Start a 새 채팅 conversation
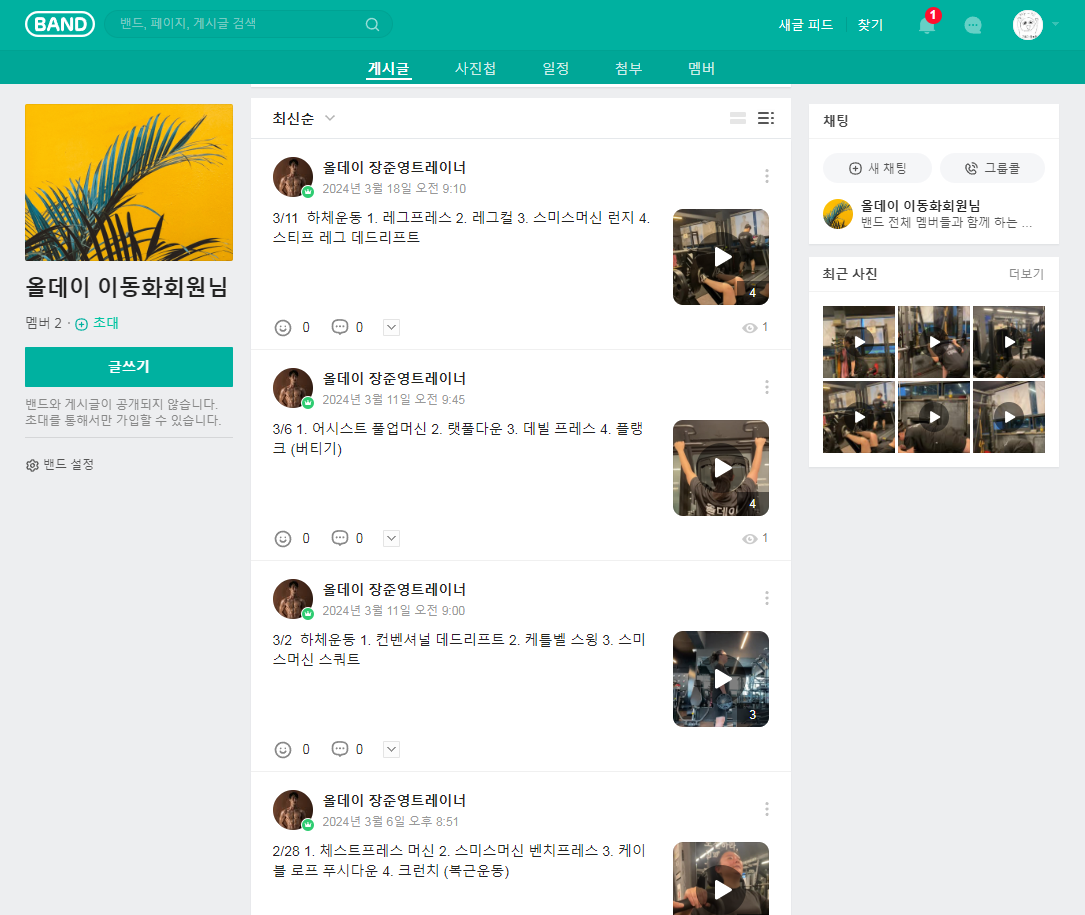This screenshot has height=915, width=1085. [x=877, y=168]
